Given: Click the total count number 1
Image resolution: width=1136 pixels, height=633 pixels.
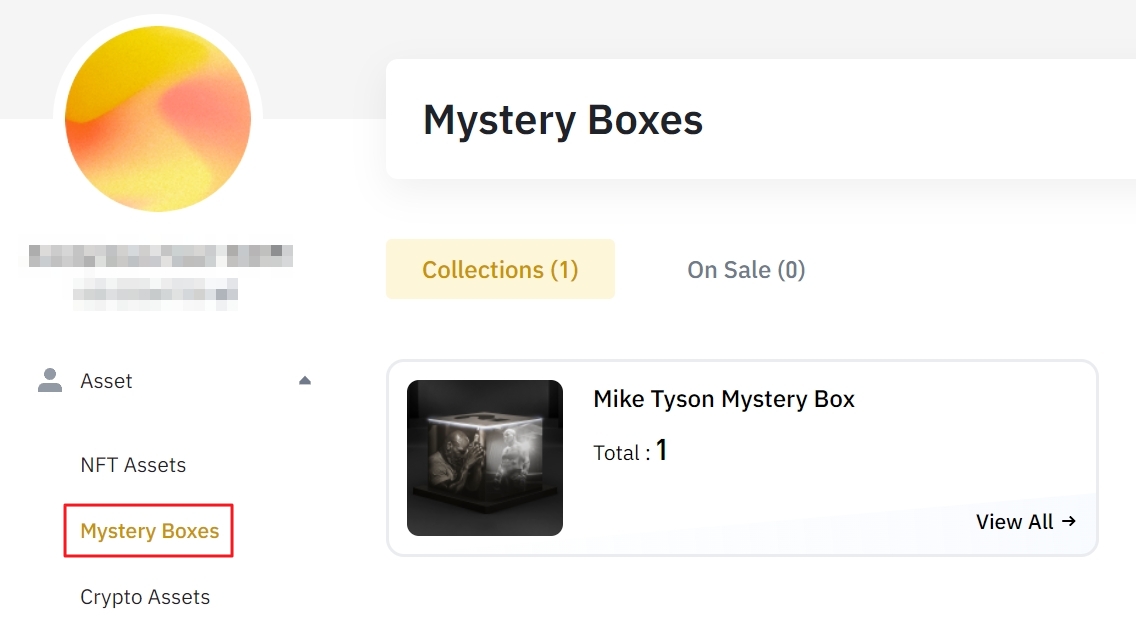Looking at the screenshot, I should pyautogui.click(x=661, y=451).
